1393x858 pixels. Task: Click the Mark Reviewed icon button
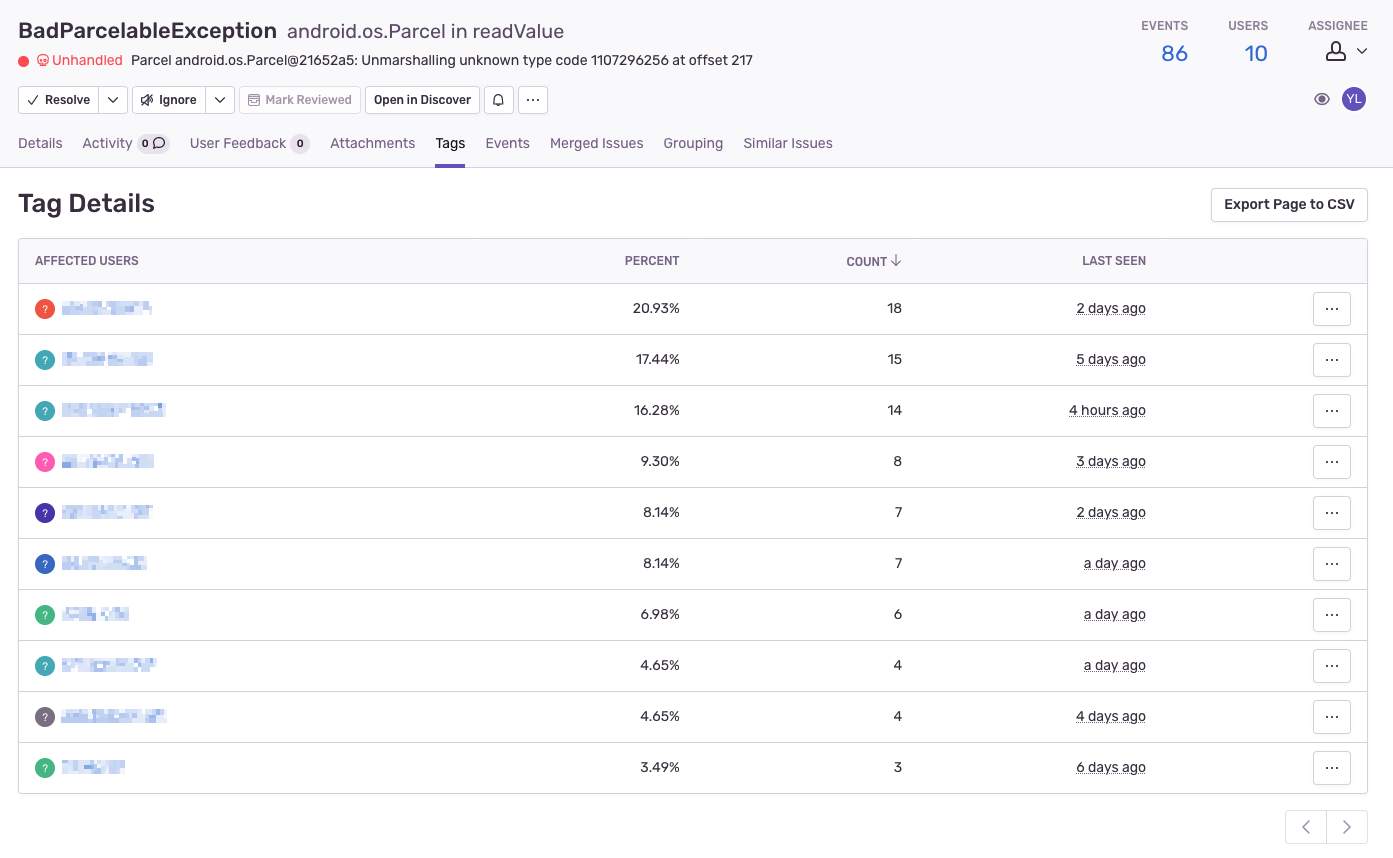[x=299, y=100]
